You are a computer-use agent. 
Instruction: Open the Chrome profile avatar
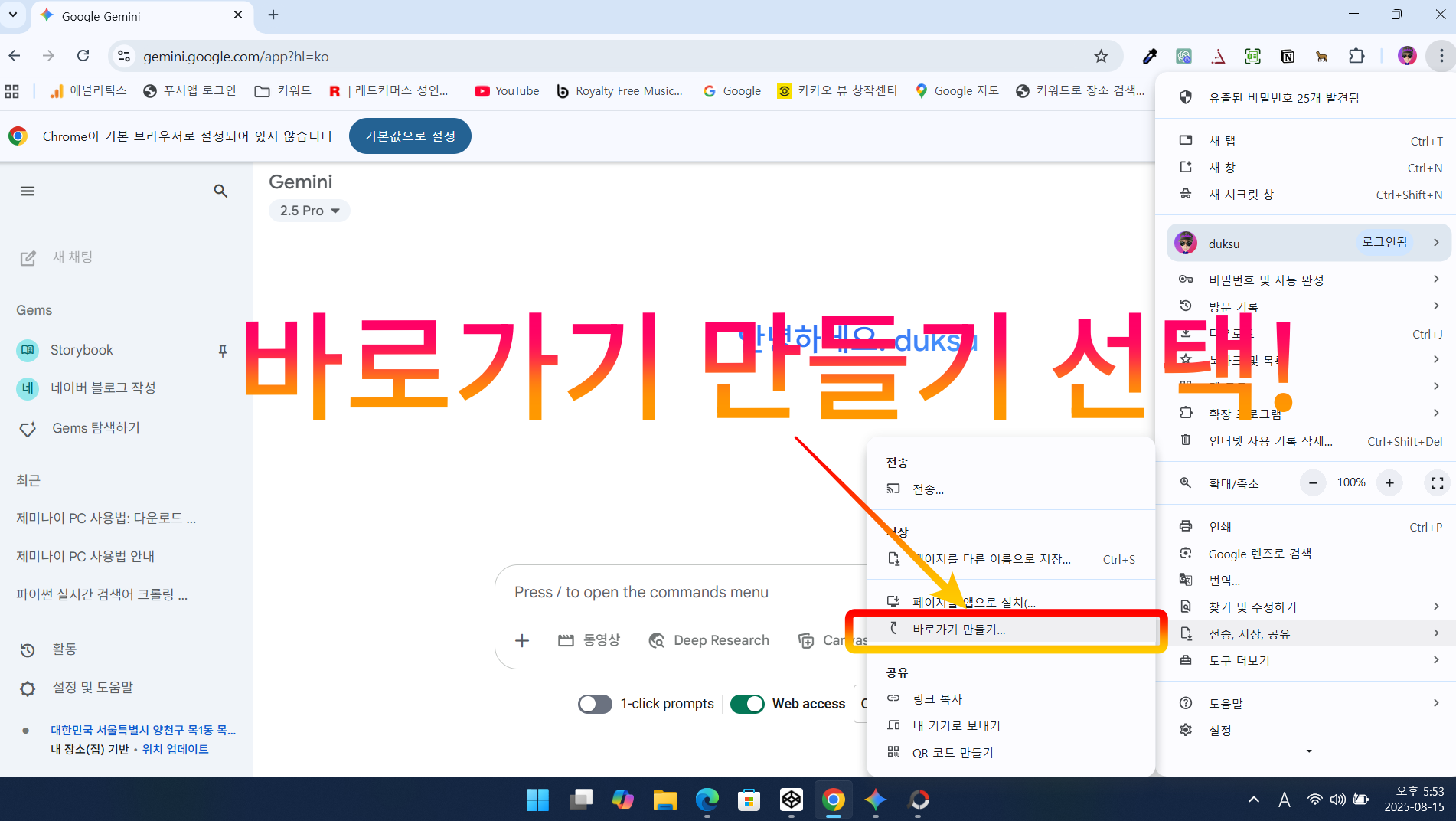1407,56
